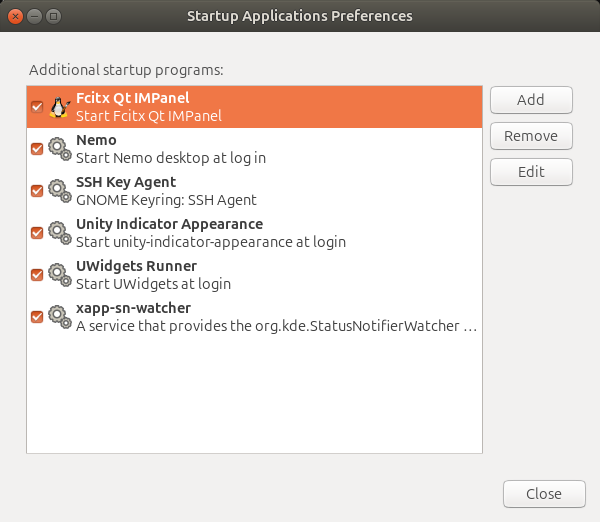Toggle the SSH Key Agent checkbox
600x522 pixels.
37,191
